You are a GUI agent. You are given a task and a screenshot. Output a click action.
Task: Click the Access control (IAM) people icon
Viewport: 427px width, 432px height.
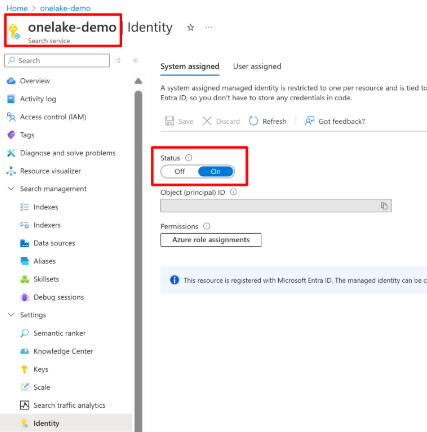[11, 117]
